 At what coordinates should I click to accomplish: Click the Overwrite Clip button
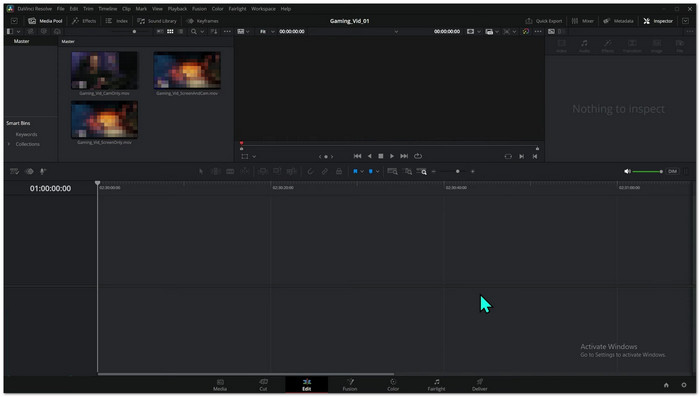coord(277,171)
